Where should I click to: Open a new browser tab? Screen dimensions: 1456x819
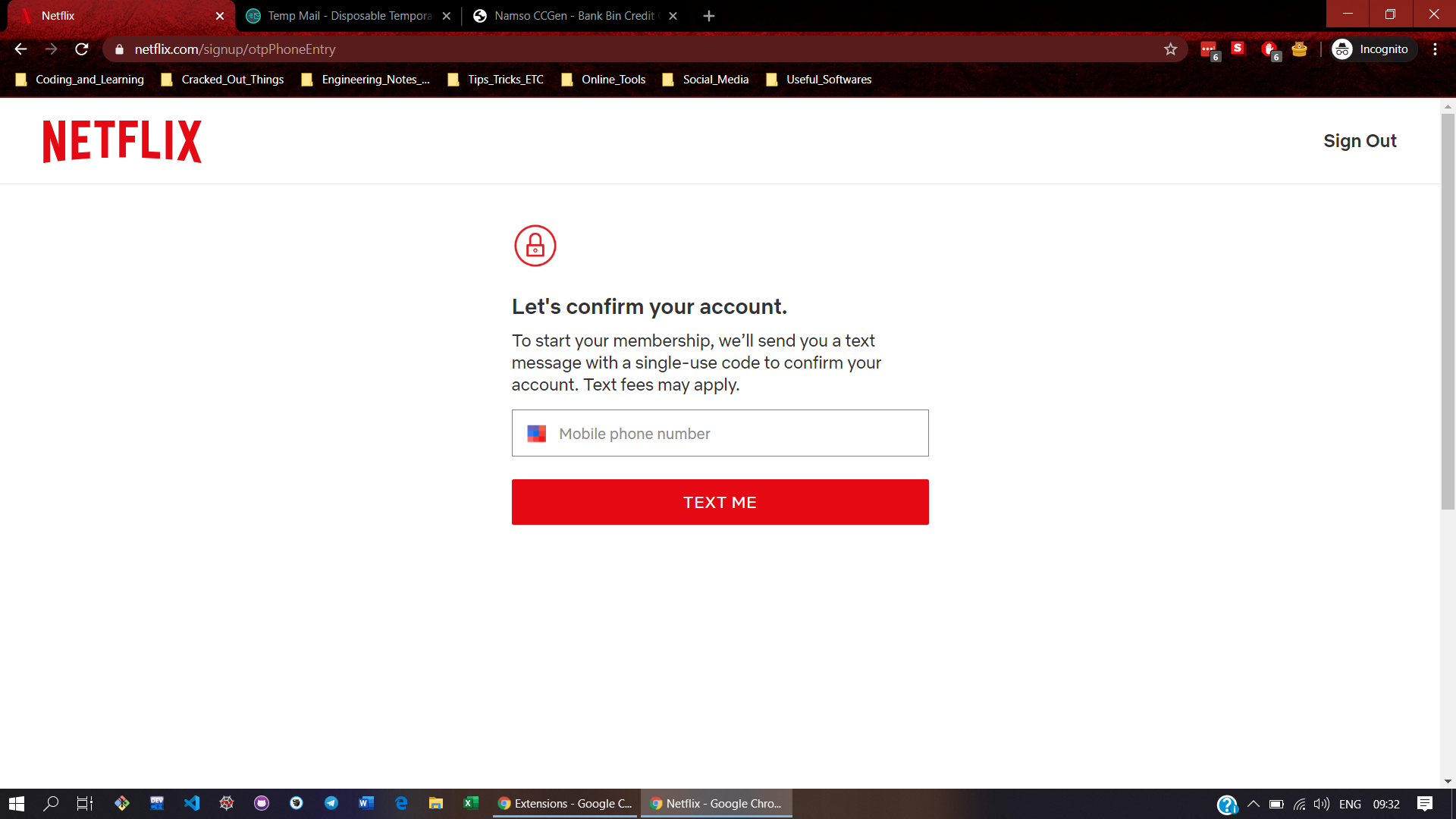[708, 16]
